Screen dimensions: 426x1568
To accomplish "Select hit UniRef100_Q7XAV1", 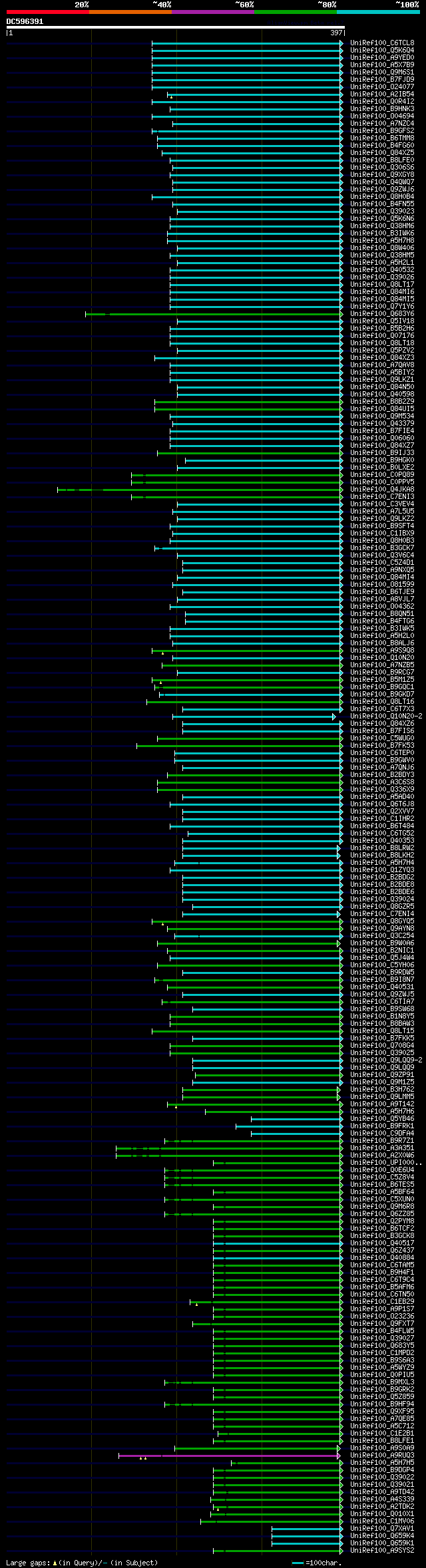I will tap(382, 1529).
